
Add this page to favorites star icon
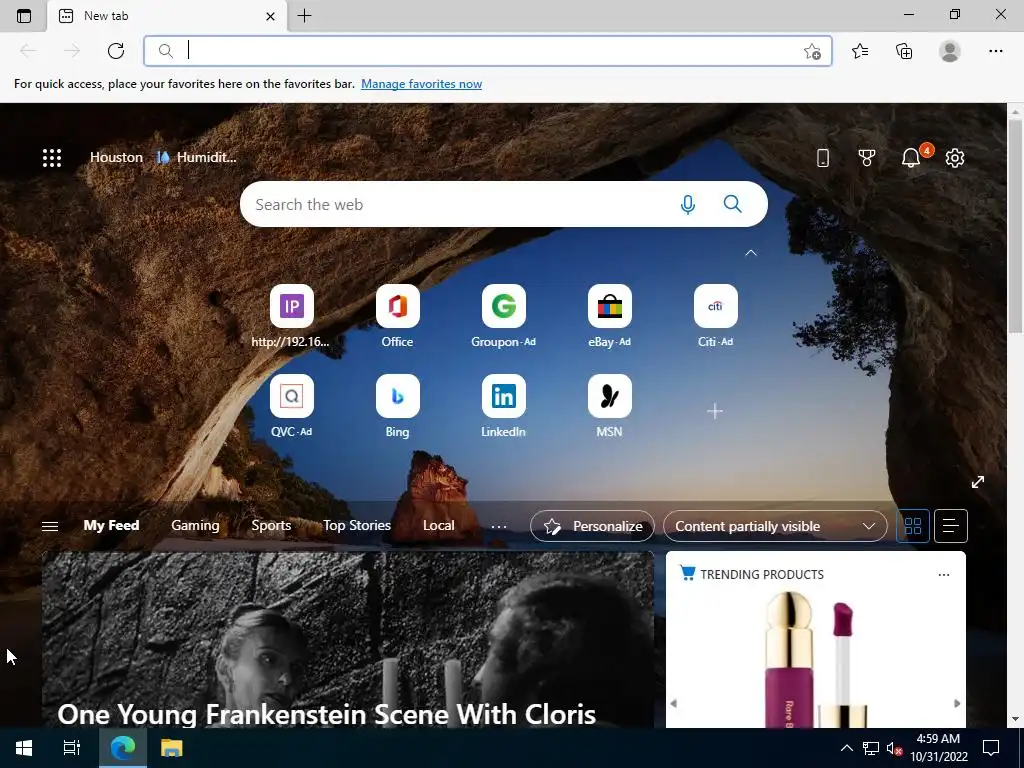[812, 51]
